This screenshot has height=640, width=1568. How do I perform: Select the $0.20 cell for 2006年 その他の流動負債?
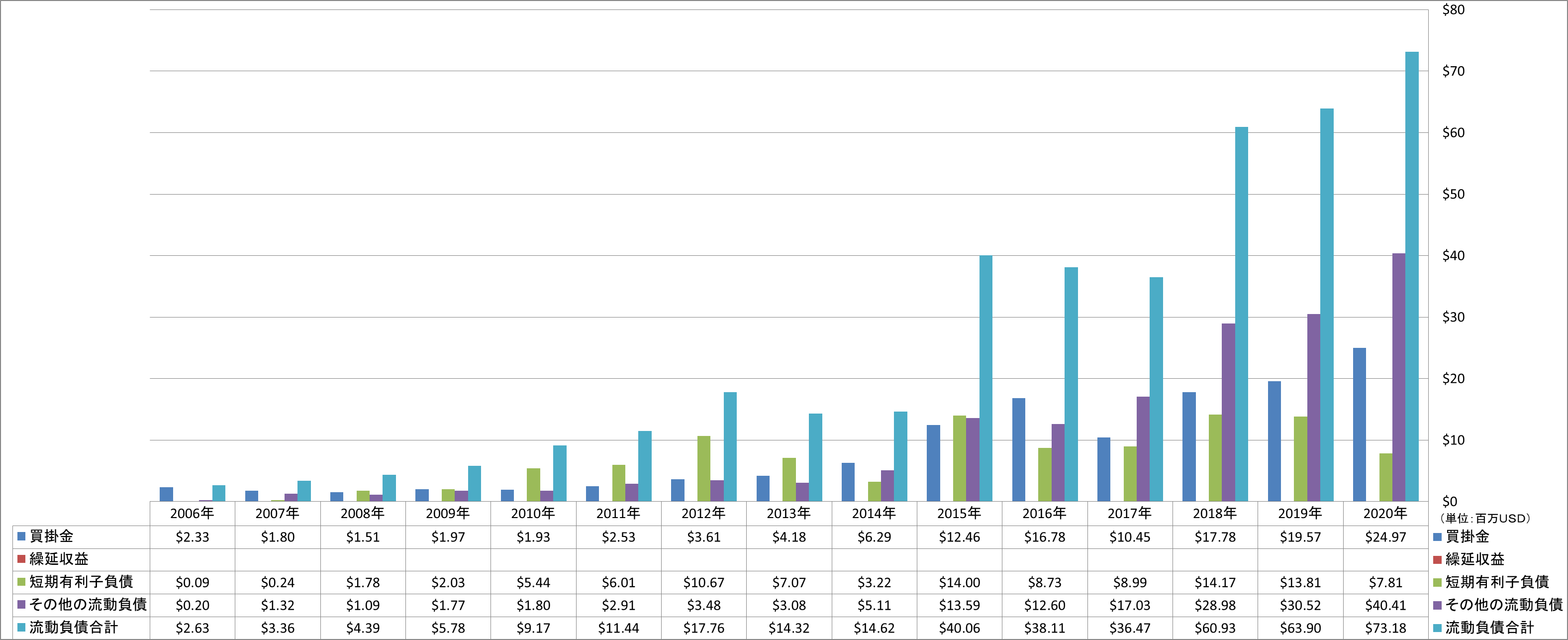pyautogui.click(x=193, y=605)
